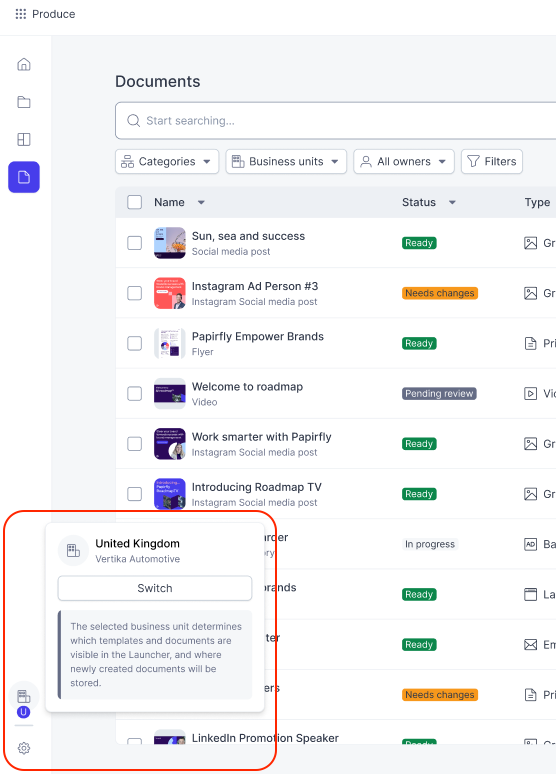
Task: Open settings gear in sidebar
Action: 24,748
